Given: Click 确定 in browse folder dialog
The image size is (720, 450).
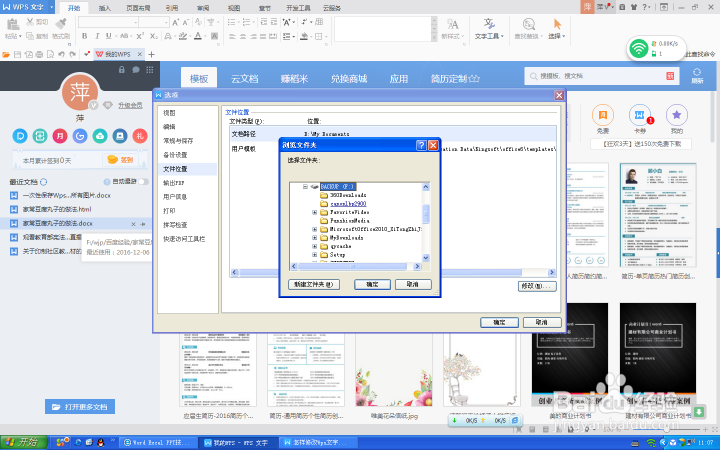Looking at the screenshot, I should (x=372, y=285).
